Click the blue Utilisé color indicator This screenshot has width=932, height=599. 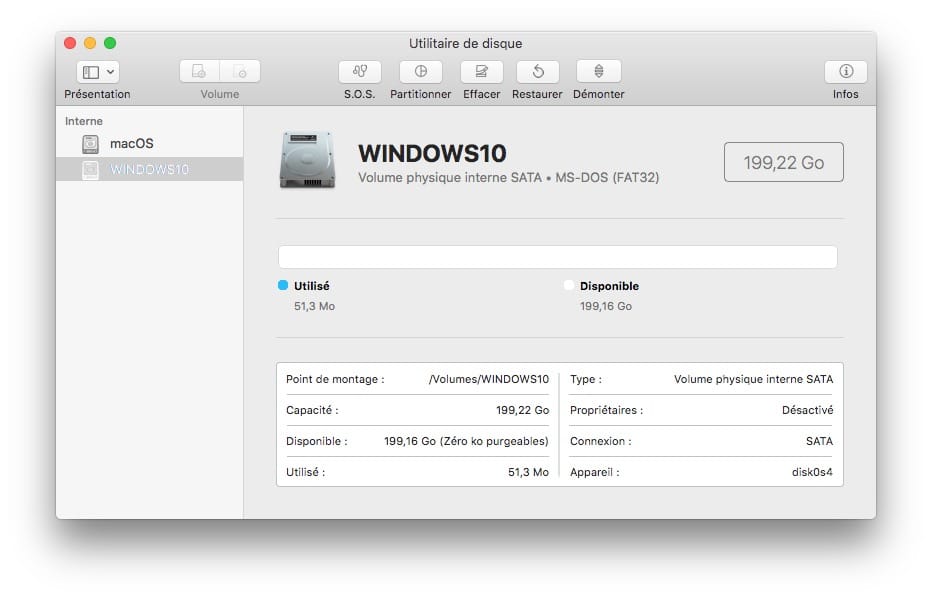coord(283,285)
